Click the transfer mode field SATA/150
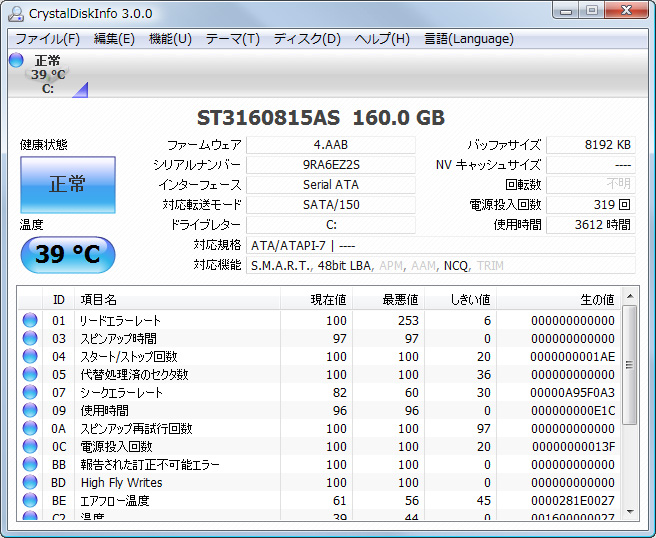This screenshot has height=538, width=656. pyautogui.click(x=331, y=205)
